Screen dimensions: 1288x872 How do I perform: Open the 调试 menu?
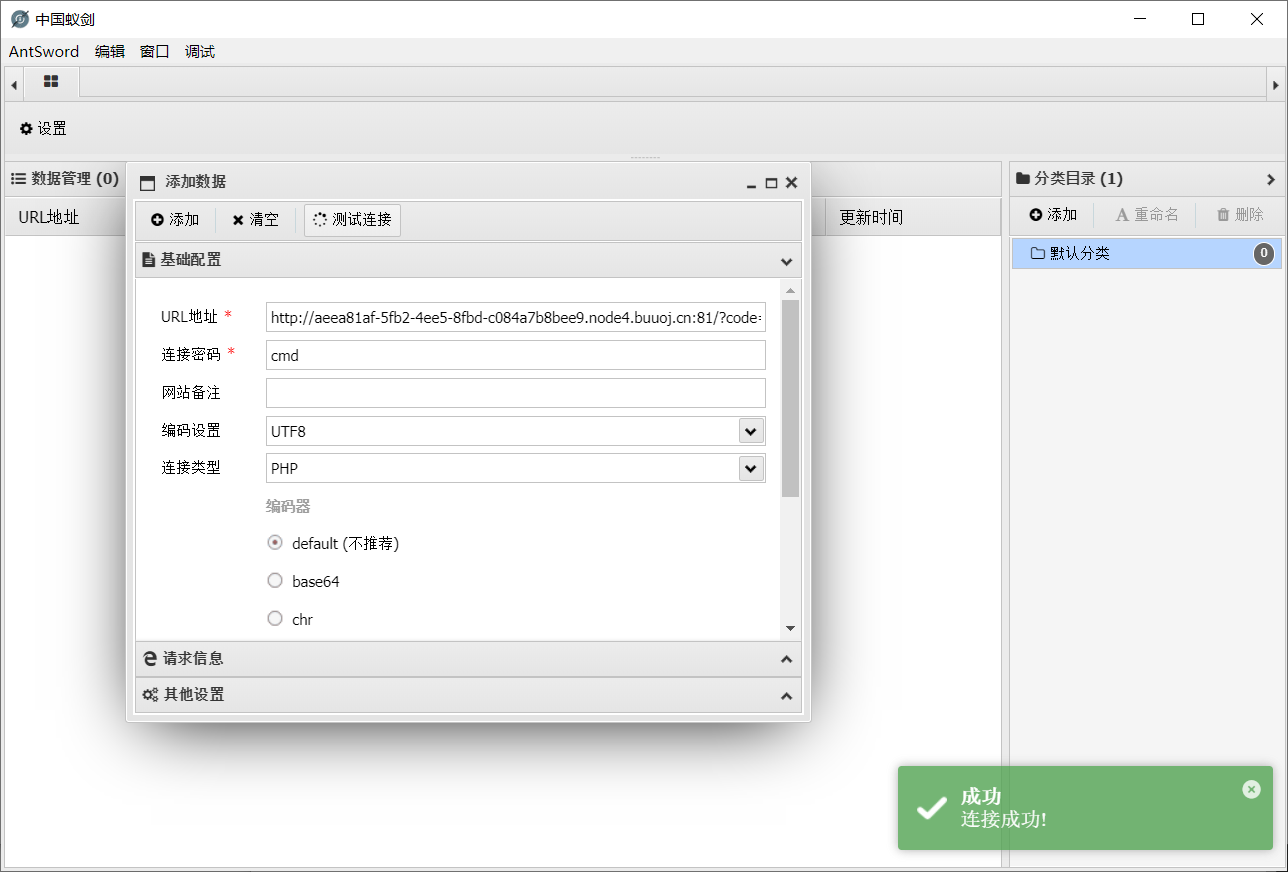click(x=200, y=52)
